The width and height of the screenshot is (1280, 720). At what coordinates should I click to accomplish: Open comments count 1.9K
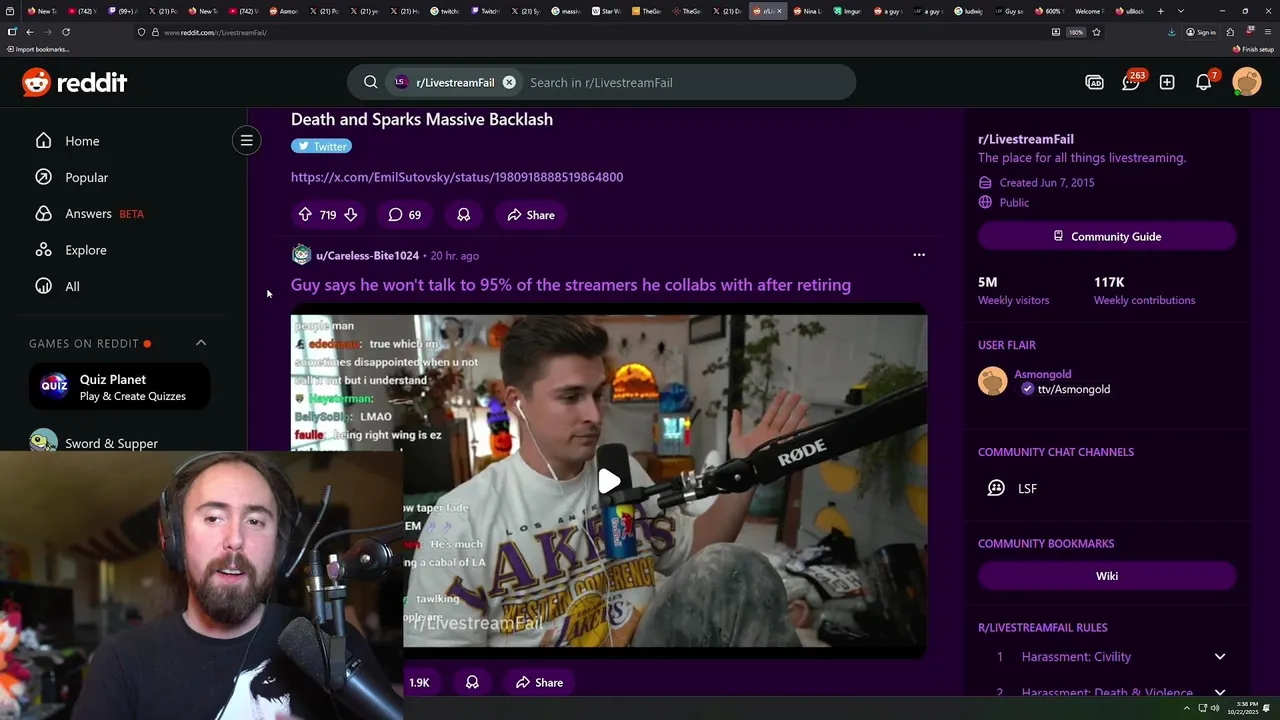click(418, 683)
